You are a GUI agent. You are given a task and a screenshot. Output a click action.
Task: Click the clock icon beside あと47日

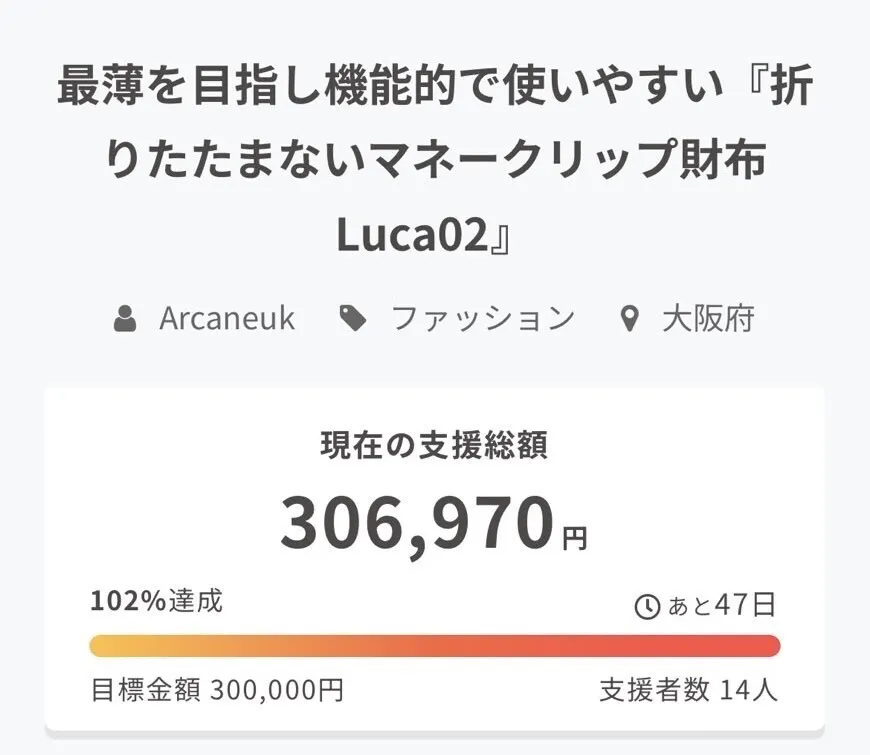pos(647,606)
